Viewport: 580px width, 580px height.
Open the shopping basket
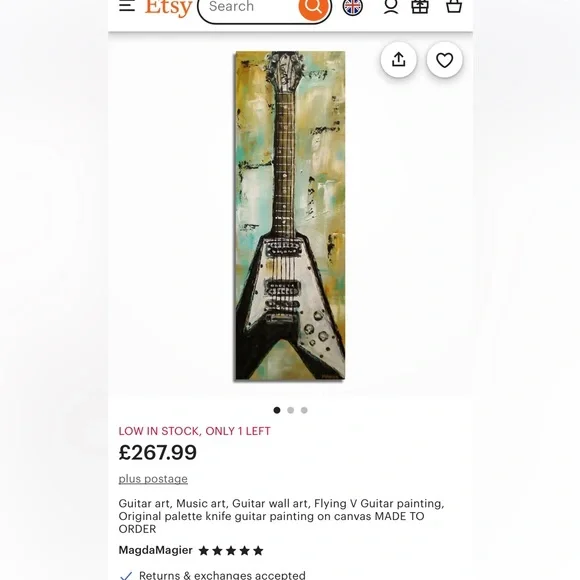[454, 6]
